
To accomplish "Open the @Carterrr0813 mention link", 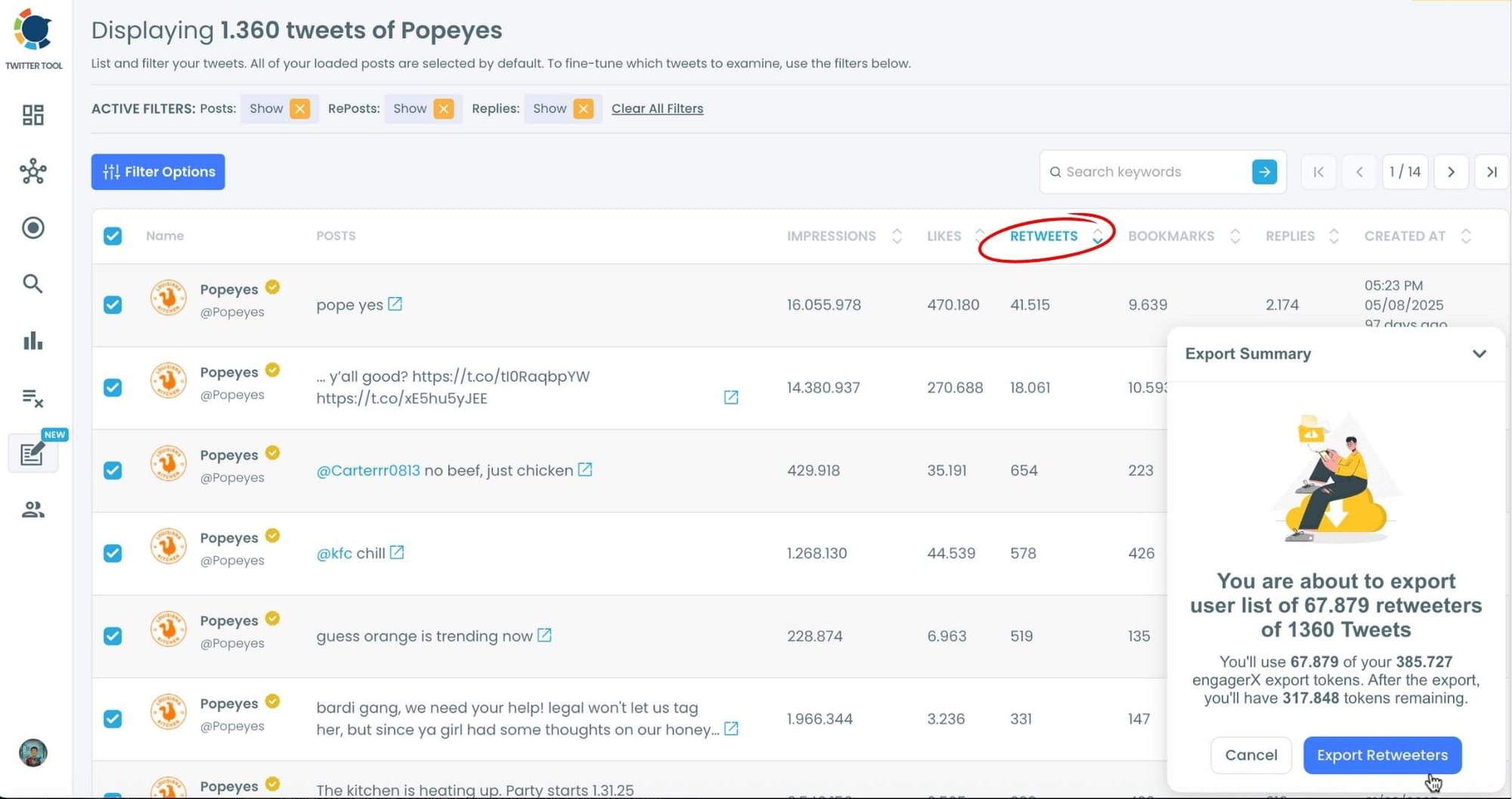I will point(367,470).
